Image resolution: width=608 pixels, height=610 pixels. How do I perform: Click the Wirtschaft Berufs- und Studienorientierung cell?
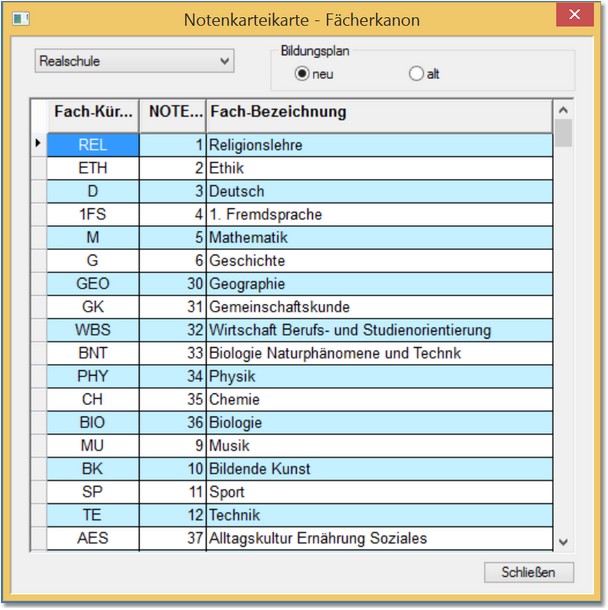pyautogui.click(x=378, y=330)
